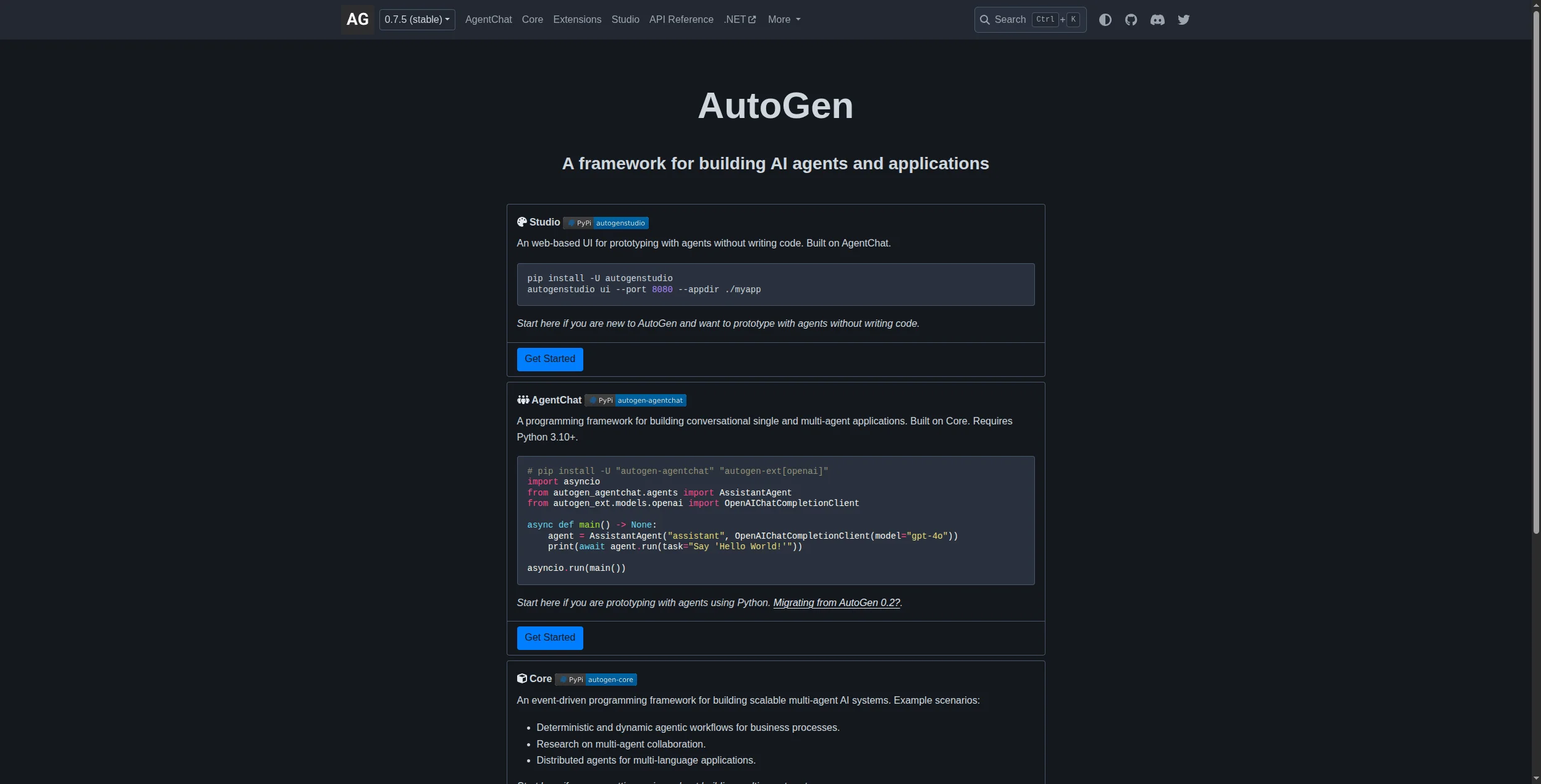1541x784 pixels.
Task: Open the Twitter icon link
Action: (1184, 20)
